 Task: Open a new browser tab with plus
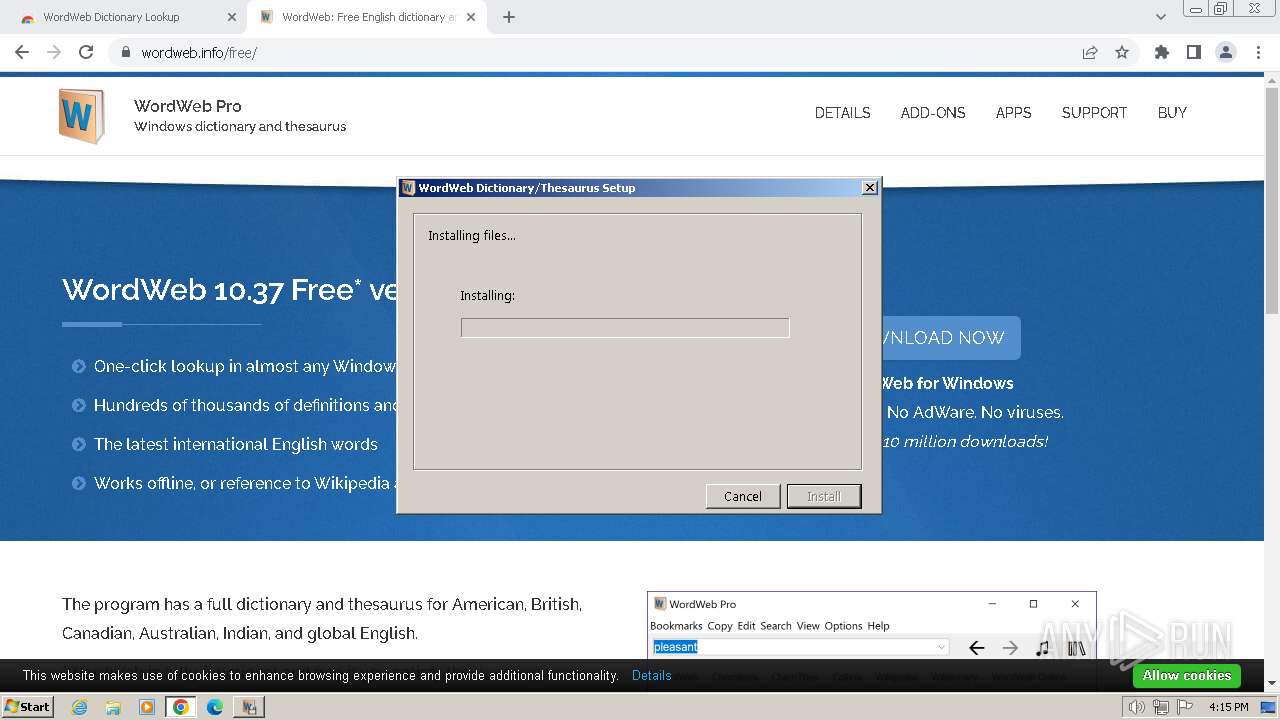tap(509, 17)
